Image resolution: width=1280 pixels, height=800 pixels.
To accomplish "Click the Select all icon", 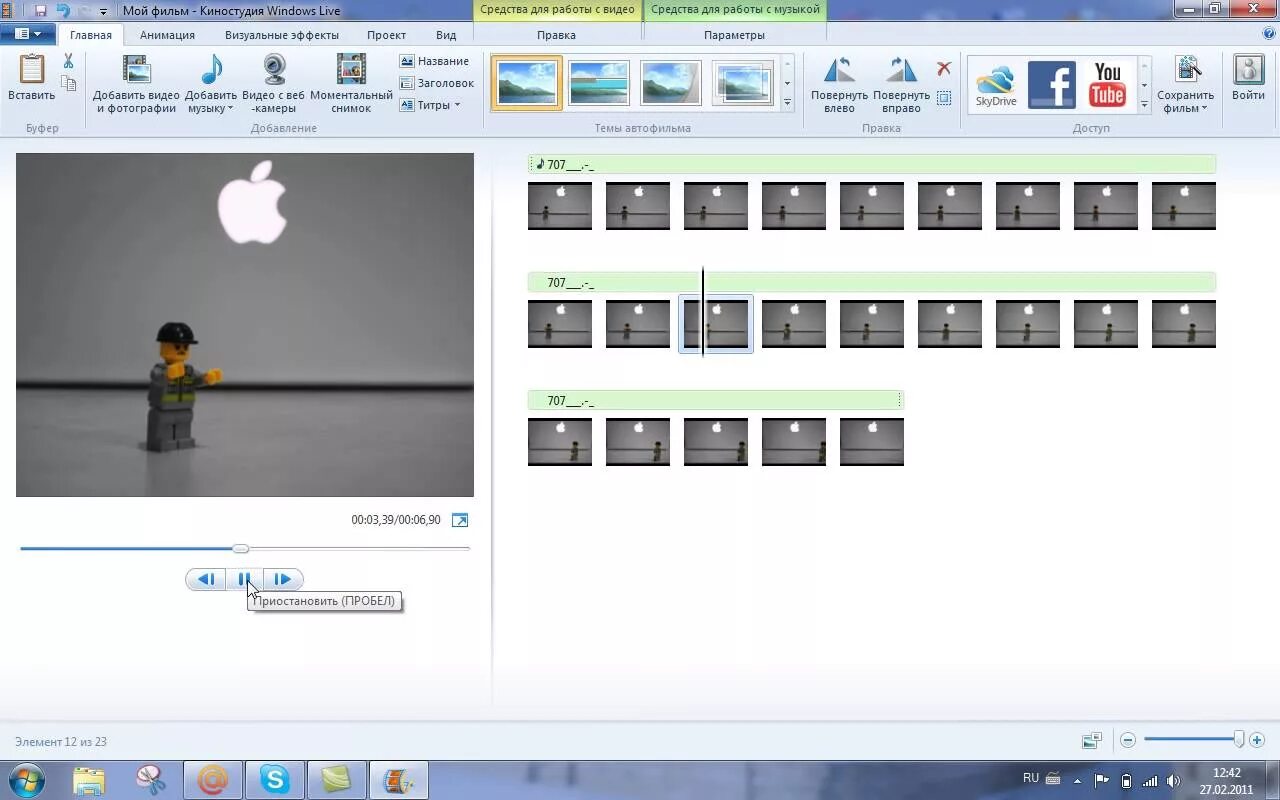I will click(x=943, y=98).
